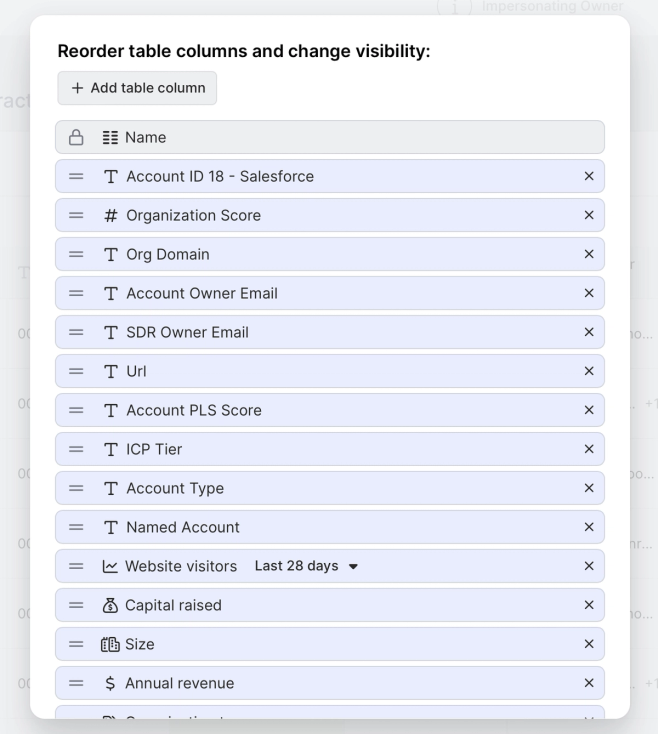658x734 pixels.
Task: Click the dollar icon for Annual revenue
Action: pyautogui.click(x=110, y=683)
